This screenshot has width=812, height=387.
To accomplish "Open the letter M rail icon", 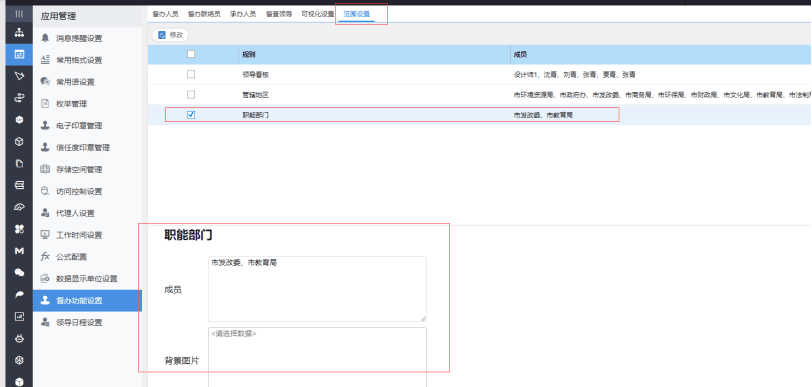I will [19, 251].
